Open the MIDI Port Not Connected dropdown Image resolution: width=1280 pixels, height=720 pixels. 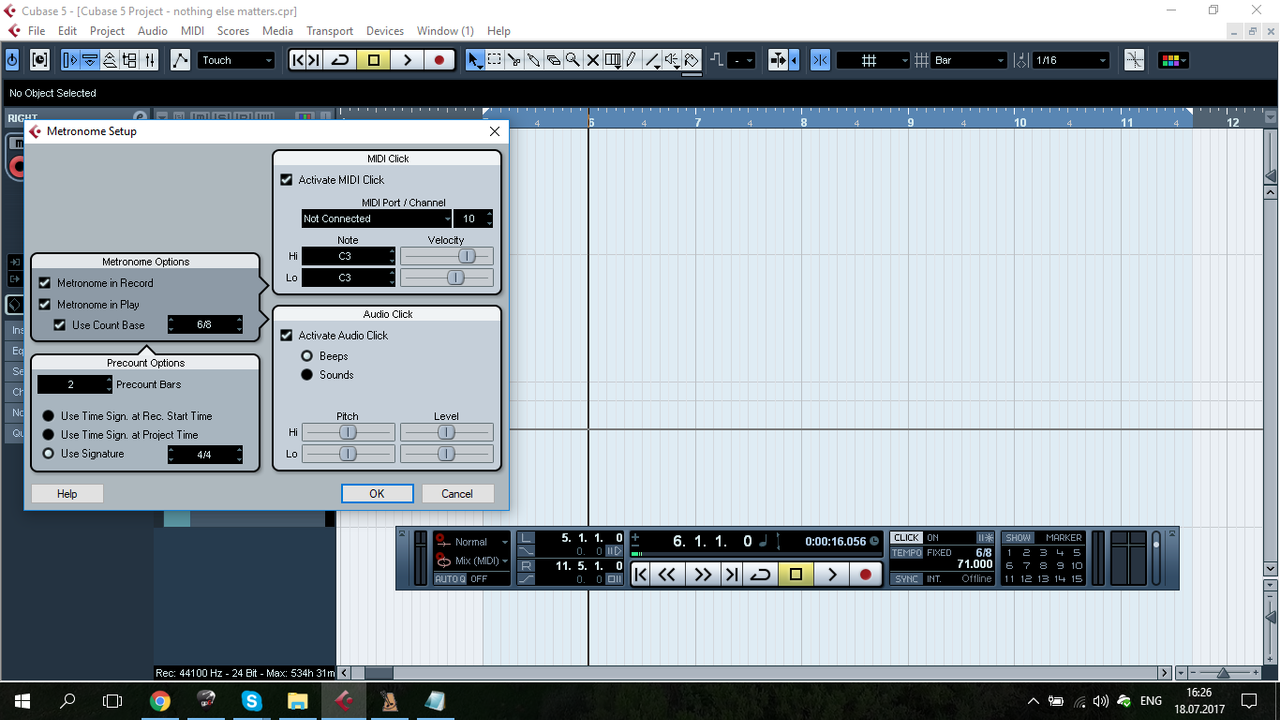(376, 219)
